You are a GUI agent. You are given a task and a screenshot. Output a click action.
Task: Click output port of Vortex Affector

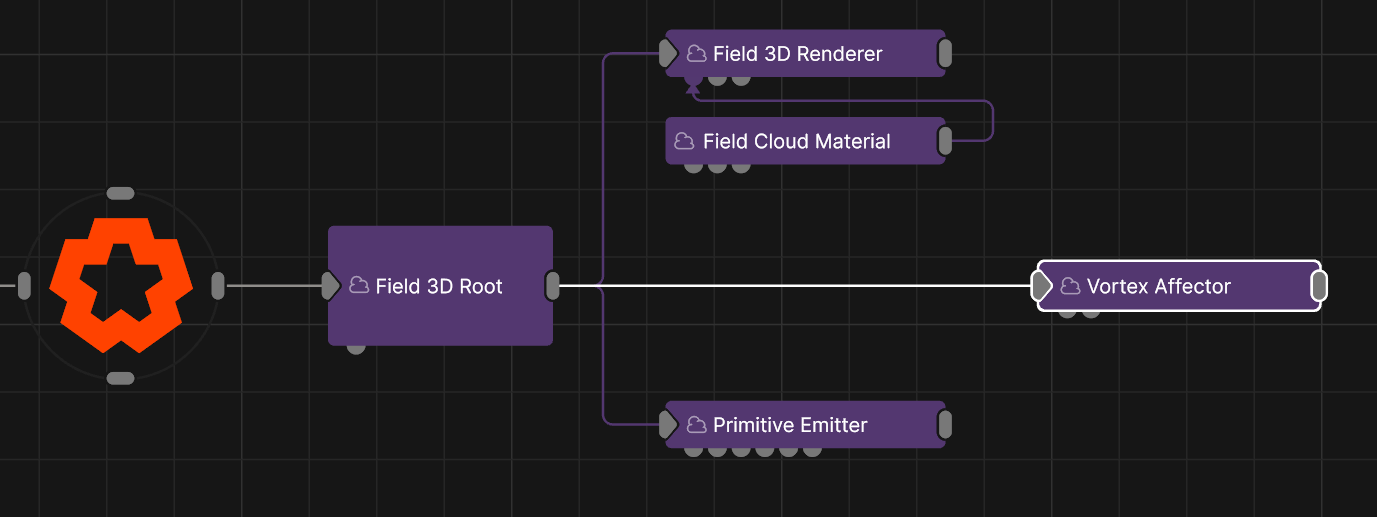pyautogui.click(x=1319, y=286)
